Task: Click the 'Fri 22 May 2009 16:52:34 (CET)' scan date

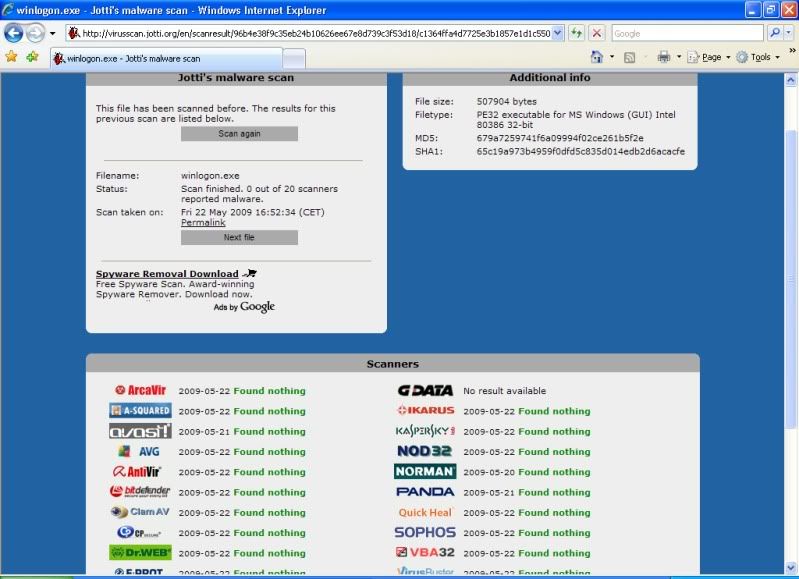Action: pos(253,213)
